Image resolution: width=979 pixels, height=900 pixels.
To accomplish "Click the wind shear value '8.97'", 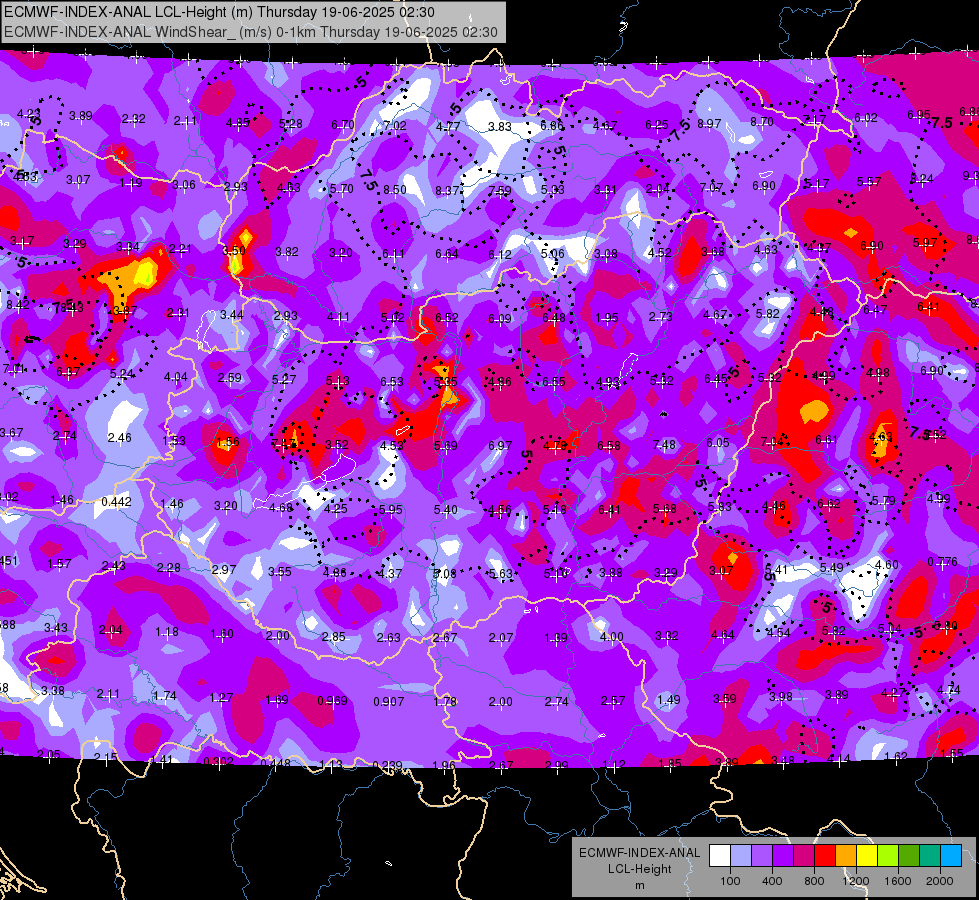I will 709,124.
